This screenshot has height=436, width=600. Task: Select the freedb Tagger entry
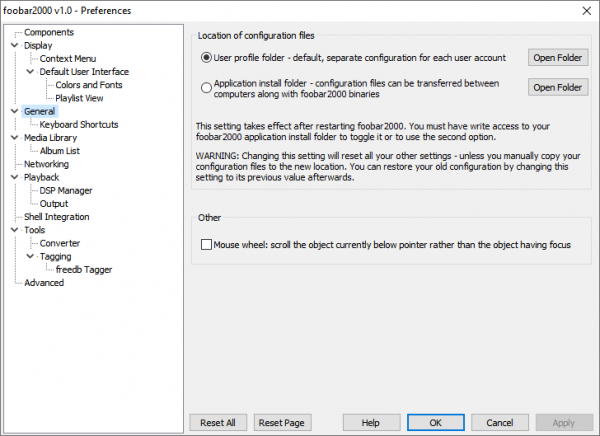[85, 269]
